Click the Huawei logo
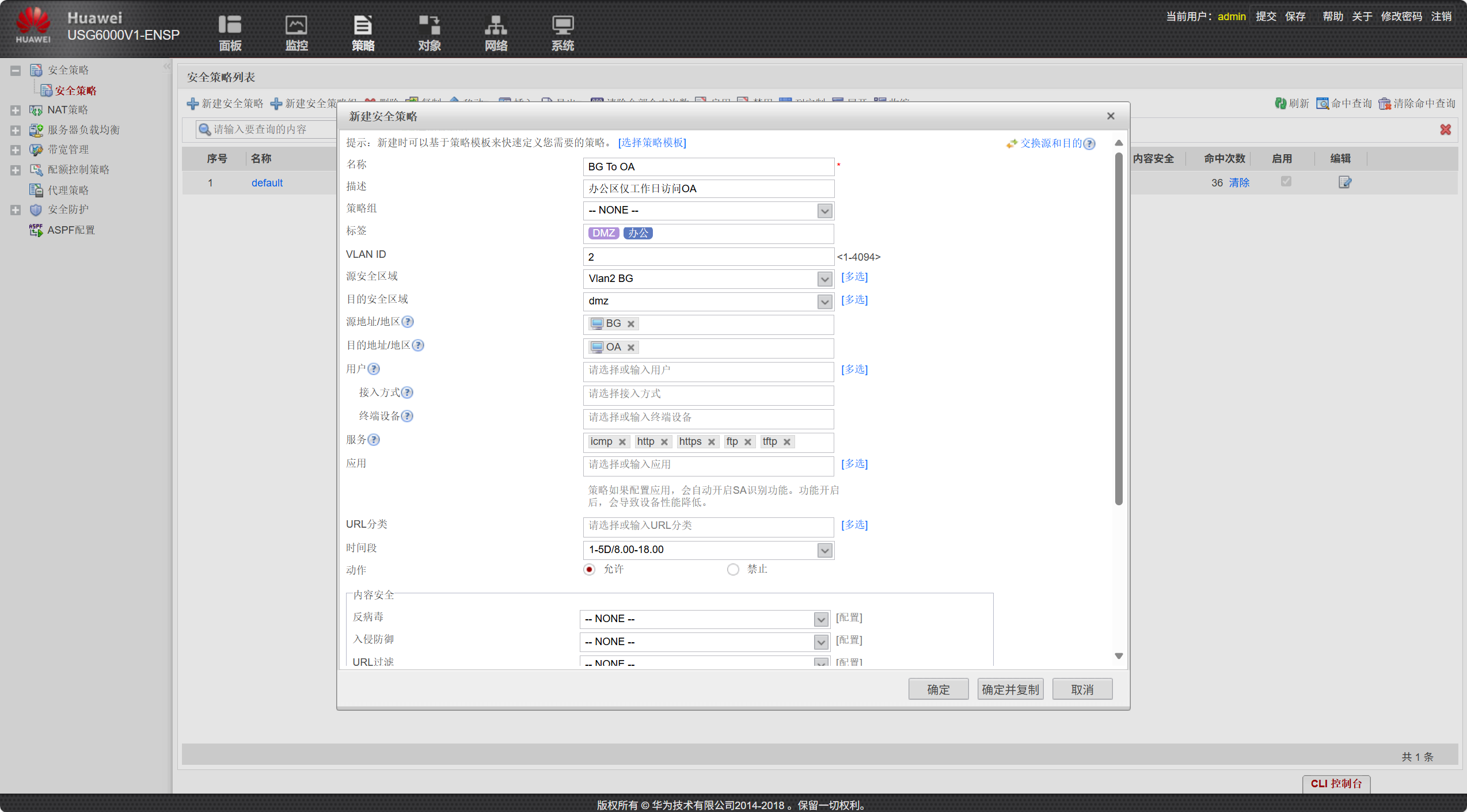The height and width of the screenshot is (812, 1467). click(33, 25)
